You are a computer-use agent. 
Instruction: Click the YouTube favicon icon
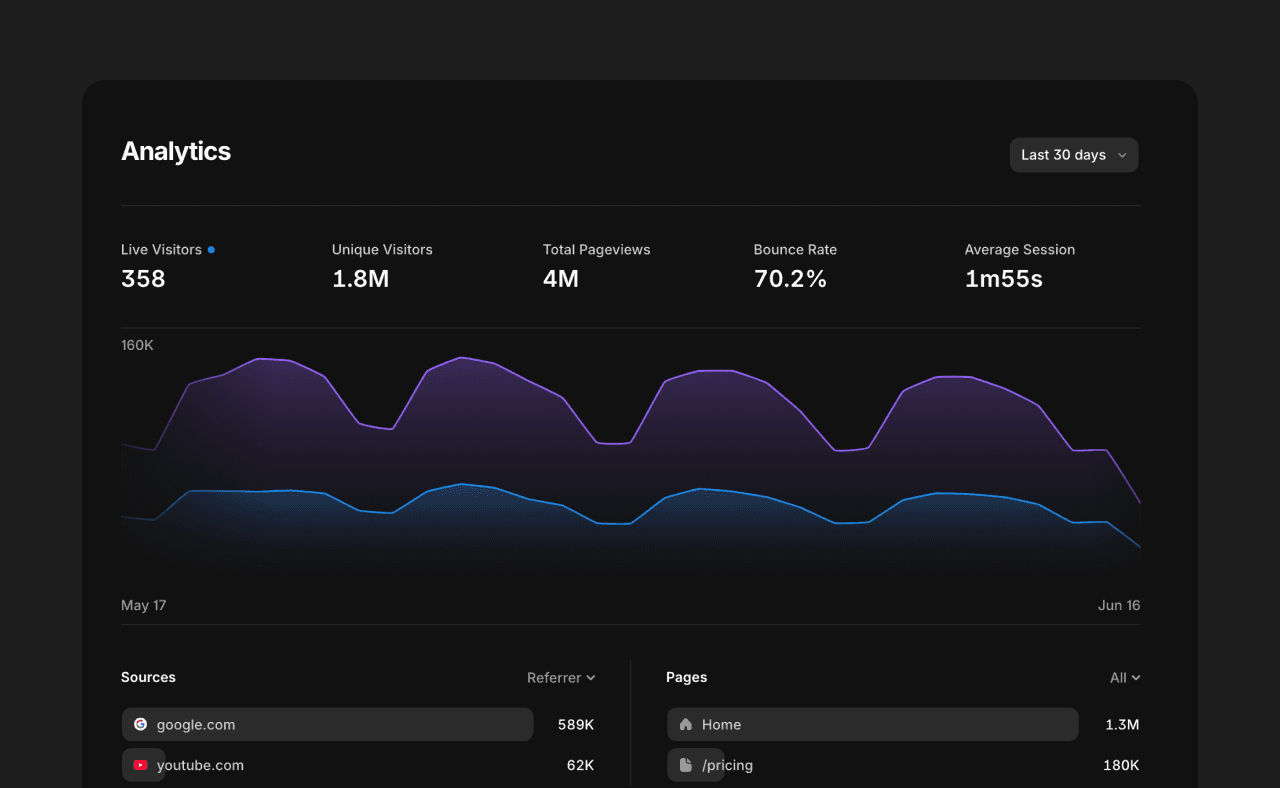click(140, 765)
